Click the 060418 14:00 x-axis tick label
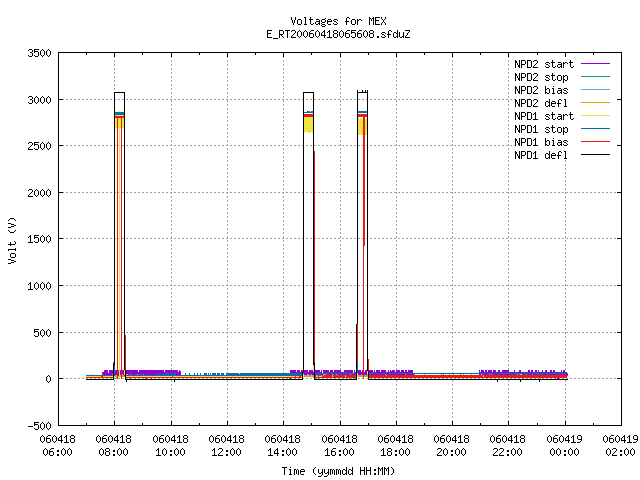 point(282,446)
